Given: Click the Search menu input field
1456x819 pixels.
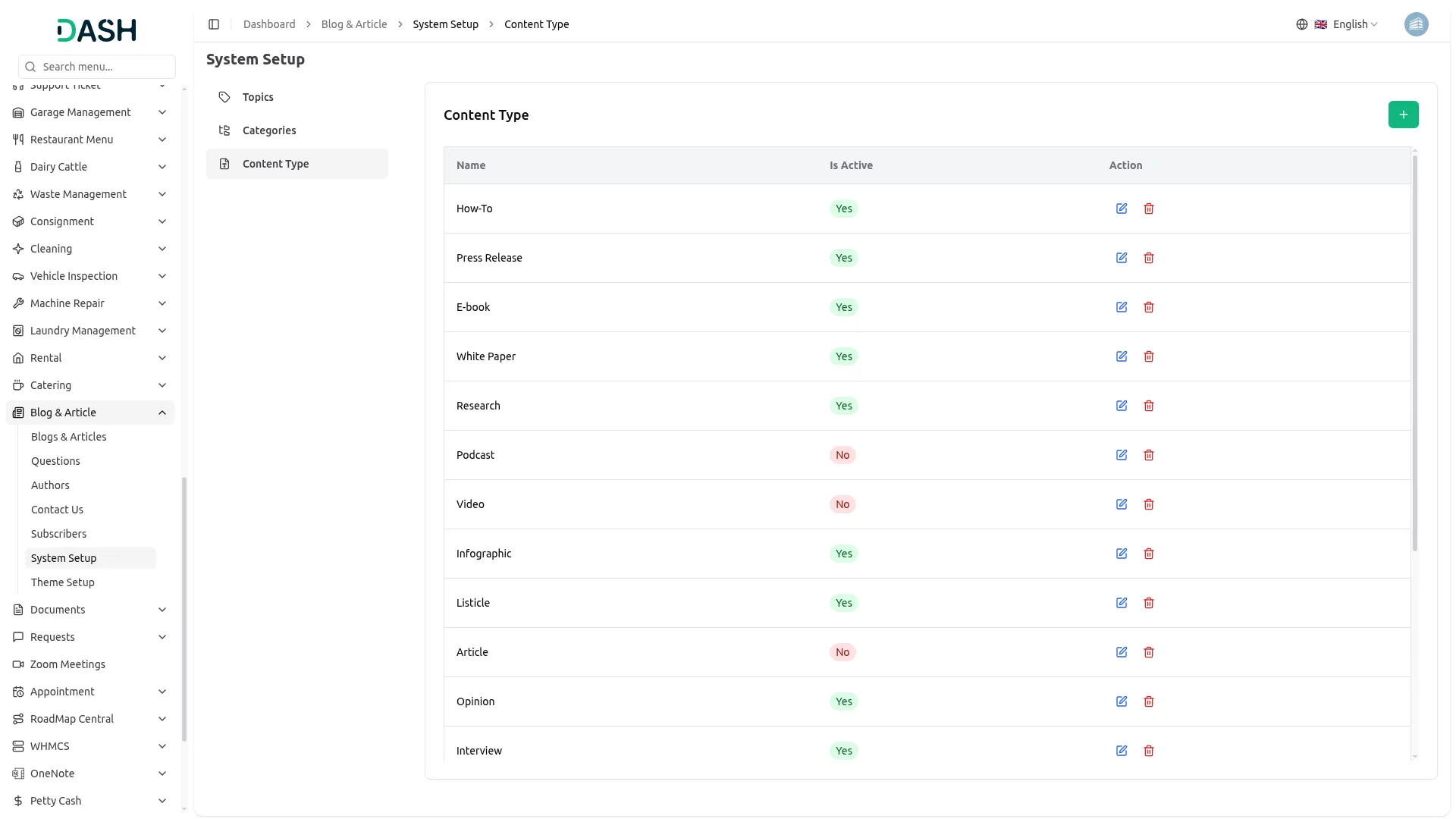Looking at the screenshot, I should 105,67.
